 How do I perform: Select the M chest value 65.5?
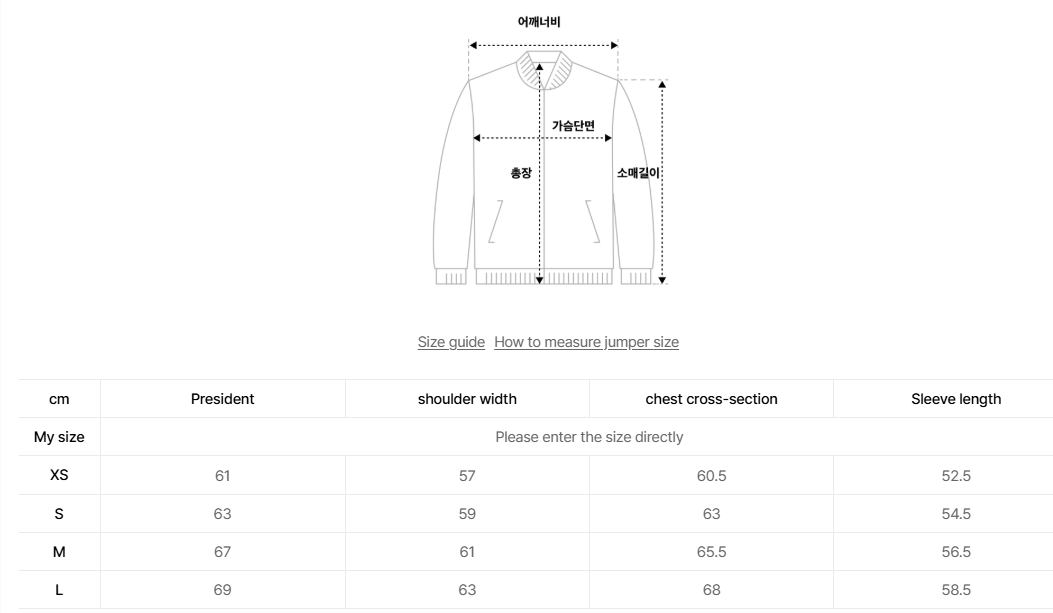(x=711, y=551)
